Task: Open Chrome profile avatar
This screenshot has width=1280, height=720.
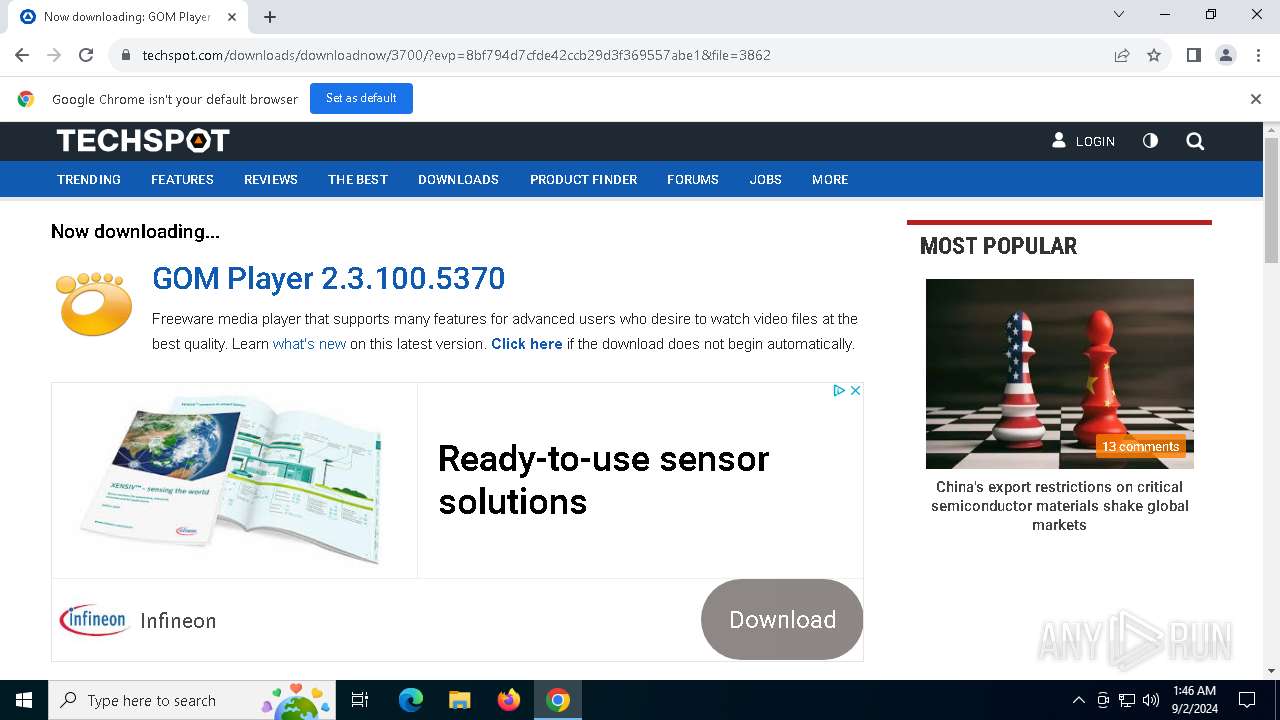Action: [1226, 55]
